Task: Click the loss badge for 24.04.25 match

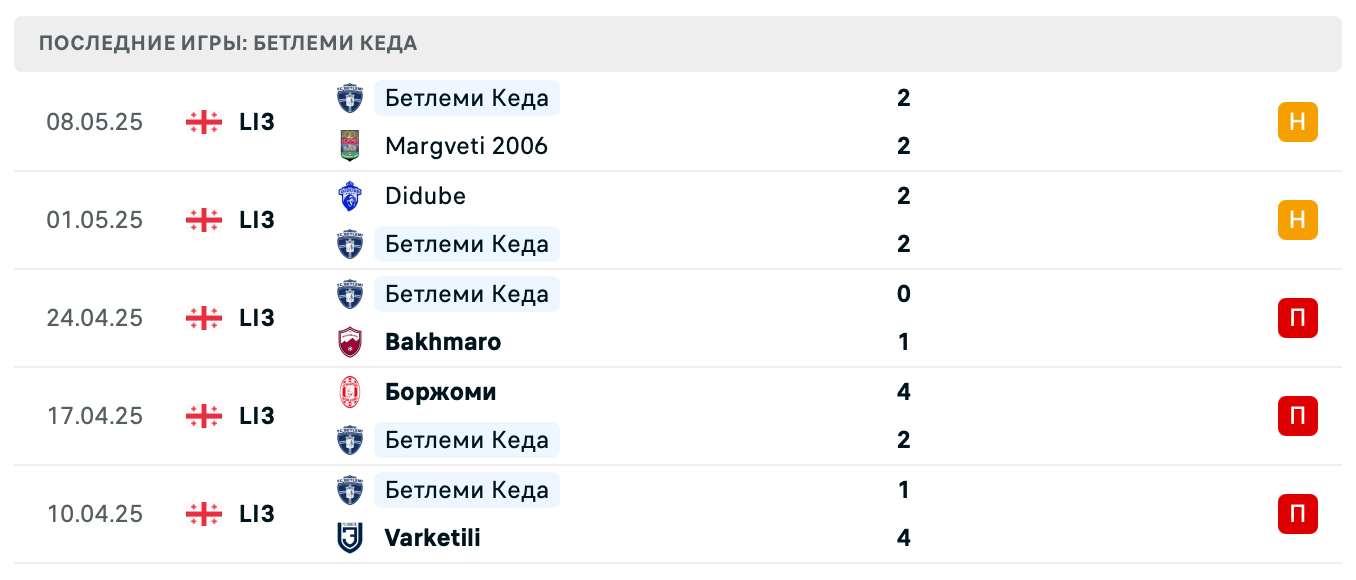Action: coord(1297,318)
